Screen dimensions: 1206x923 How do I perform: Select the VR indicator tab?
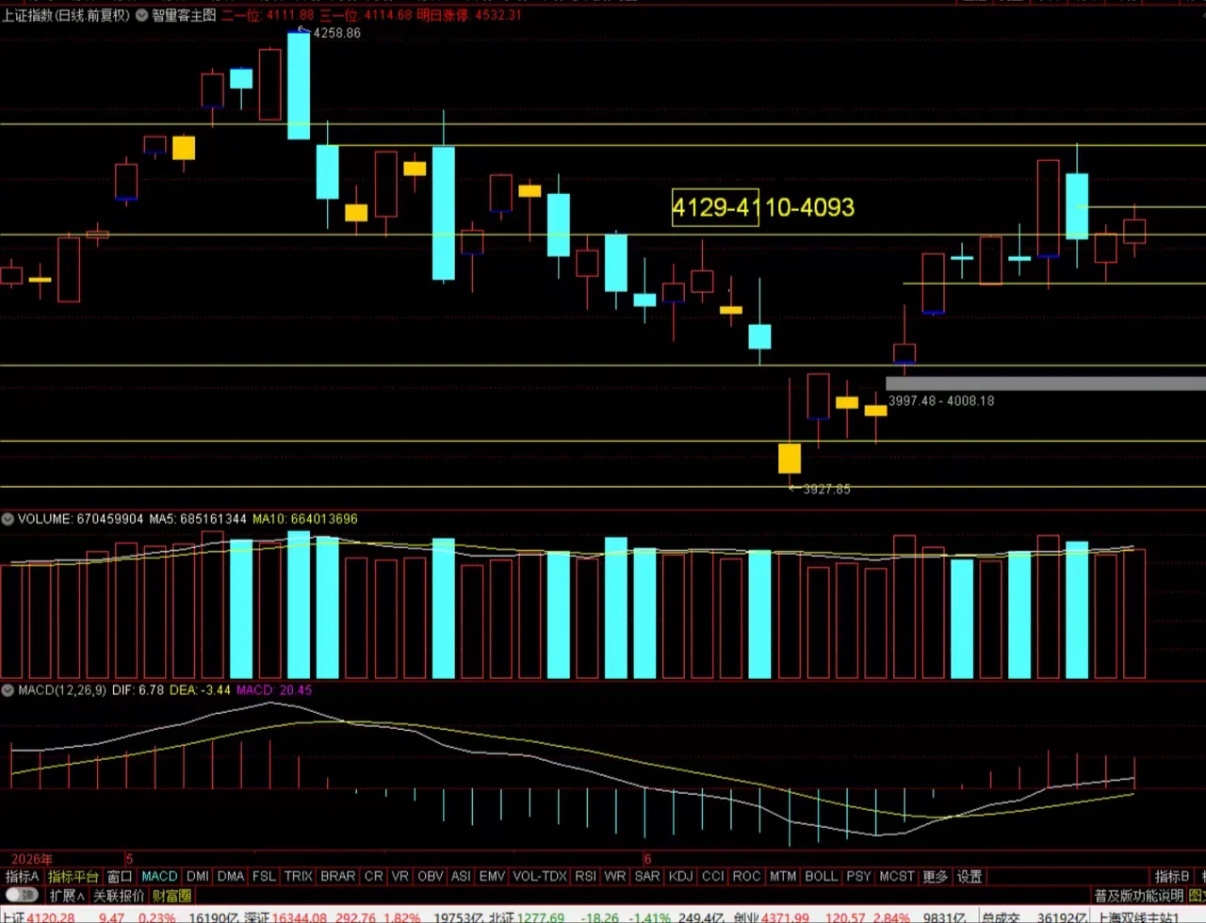[400, 876]
